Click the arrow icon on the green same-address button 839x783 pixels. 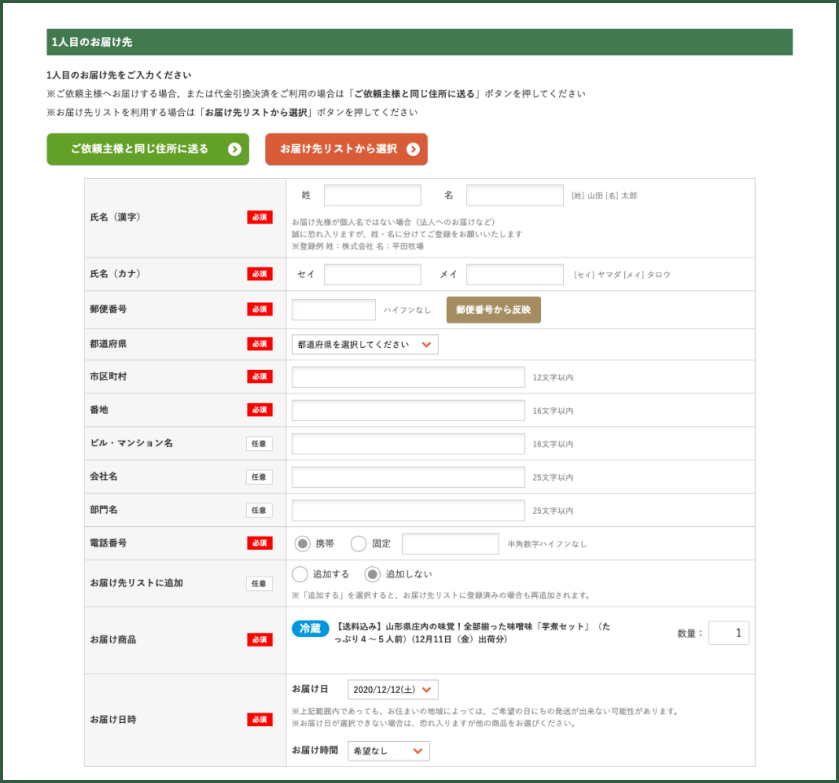pyautogui.click(x=234, y=149)
